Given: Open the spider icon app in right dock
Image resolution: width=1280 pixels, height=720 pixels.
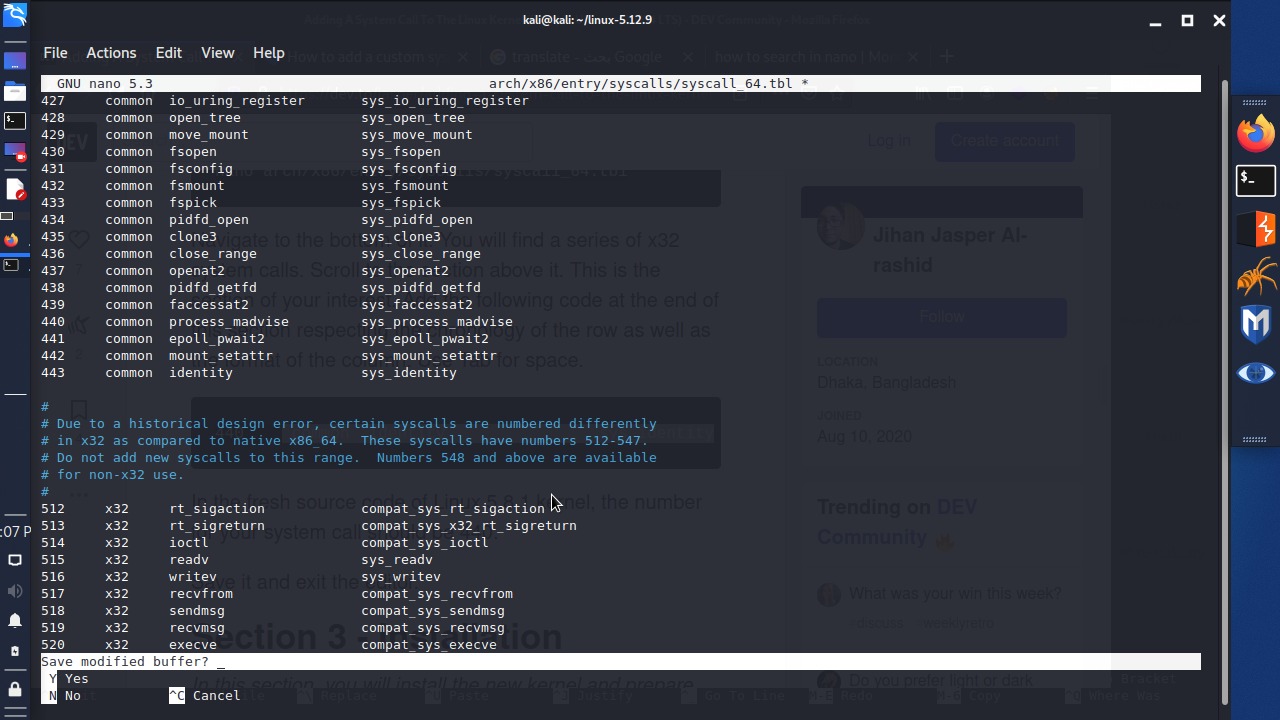Looking at the screenshot, I should [1256, 277].
